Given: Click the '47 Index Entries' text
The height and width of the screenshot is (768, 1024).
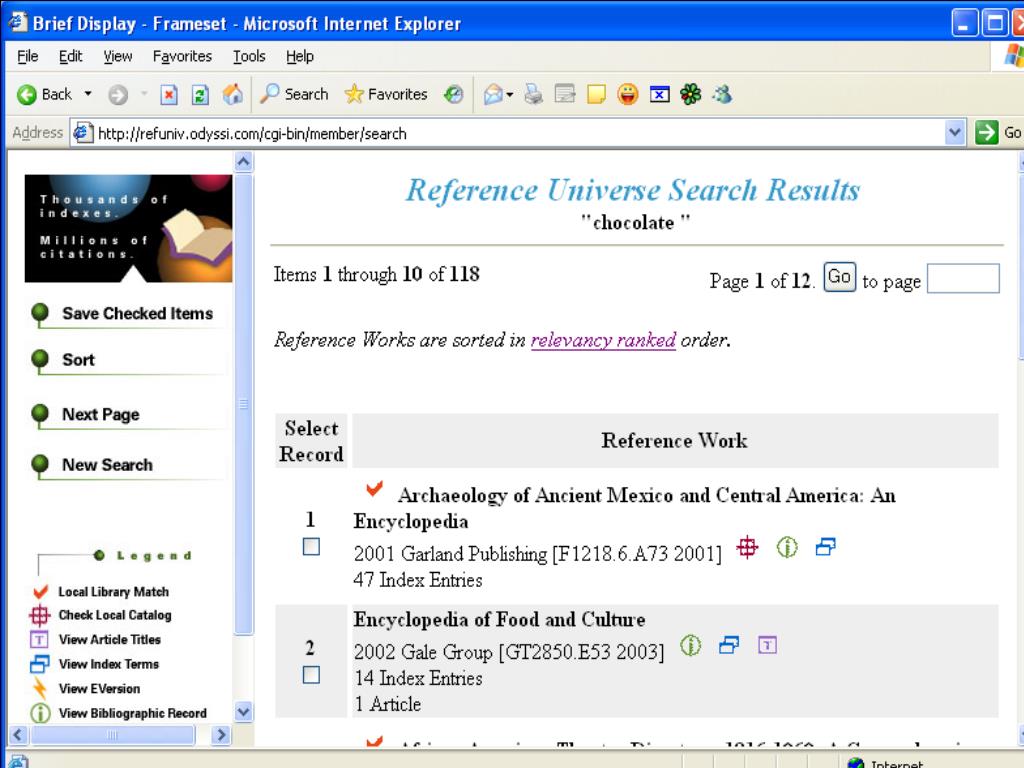Looking at the screenshot, I should click(418, 580).
